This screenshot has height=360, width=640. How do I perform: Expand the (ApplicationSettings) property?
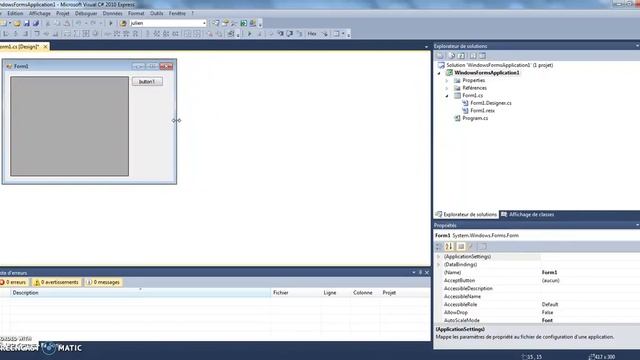point(439,257)
